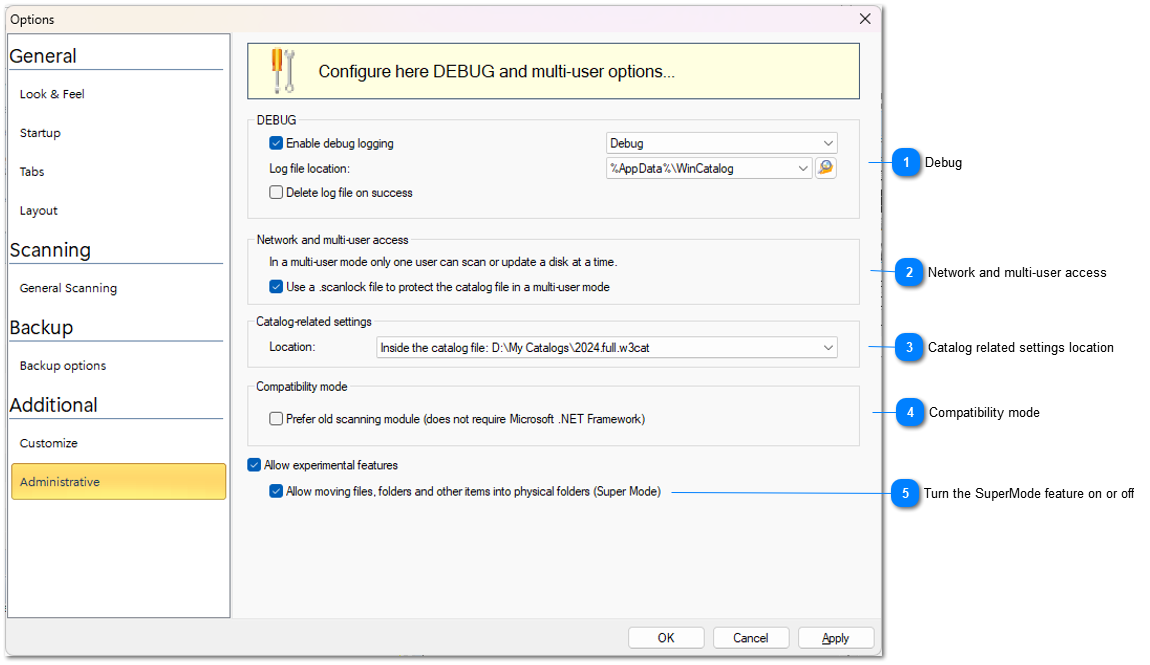Close the Options dialog window
1150x665 pixels.
[x=865, y=19]
